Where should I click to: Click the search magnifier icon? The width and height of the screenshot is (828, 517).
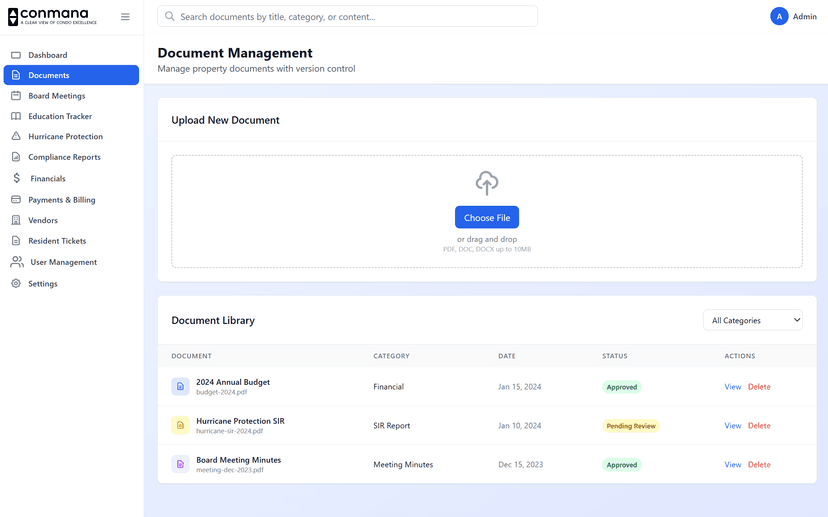click(x=170, y=17)
